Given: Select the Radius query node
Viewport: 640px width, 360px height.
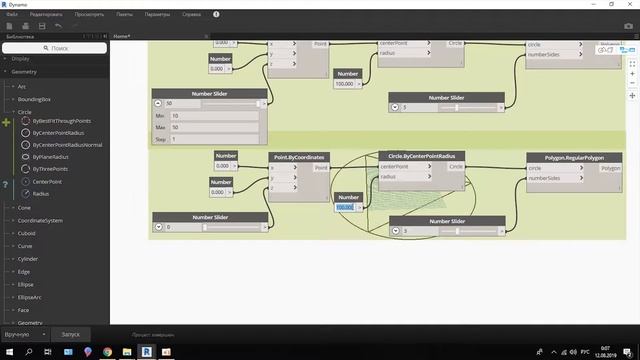Looking at the screenshot, I should (41, 193).
